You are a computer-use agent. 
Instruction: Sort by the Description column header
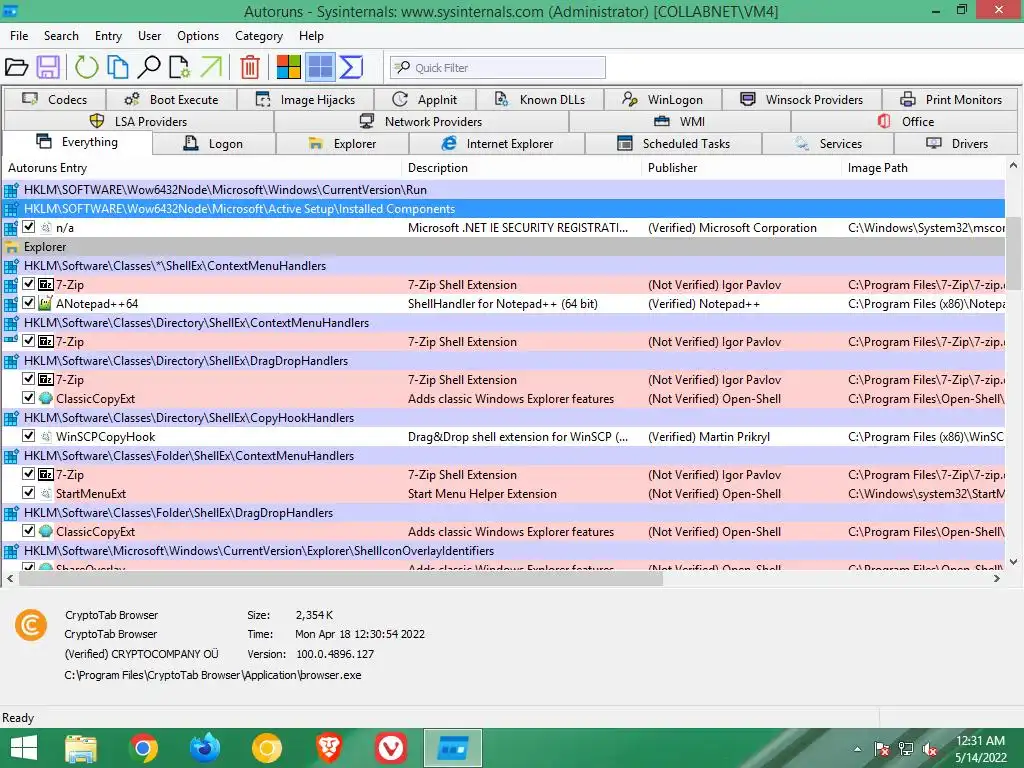point(522,168)
